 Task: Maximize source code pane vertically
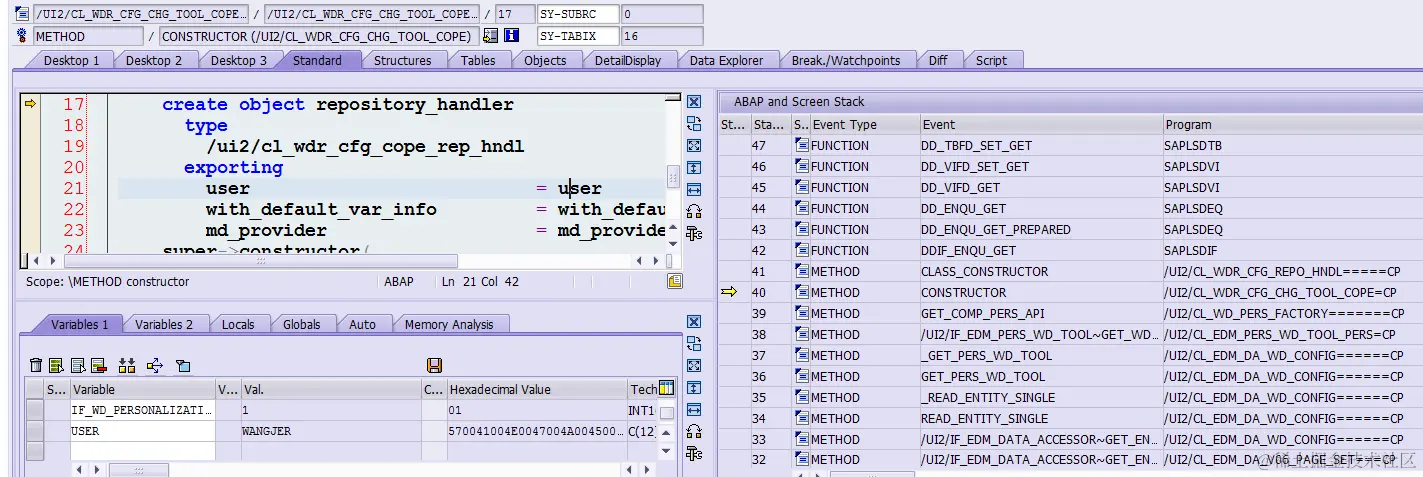coord(694,168)
